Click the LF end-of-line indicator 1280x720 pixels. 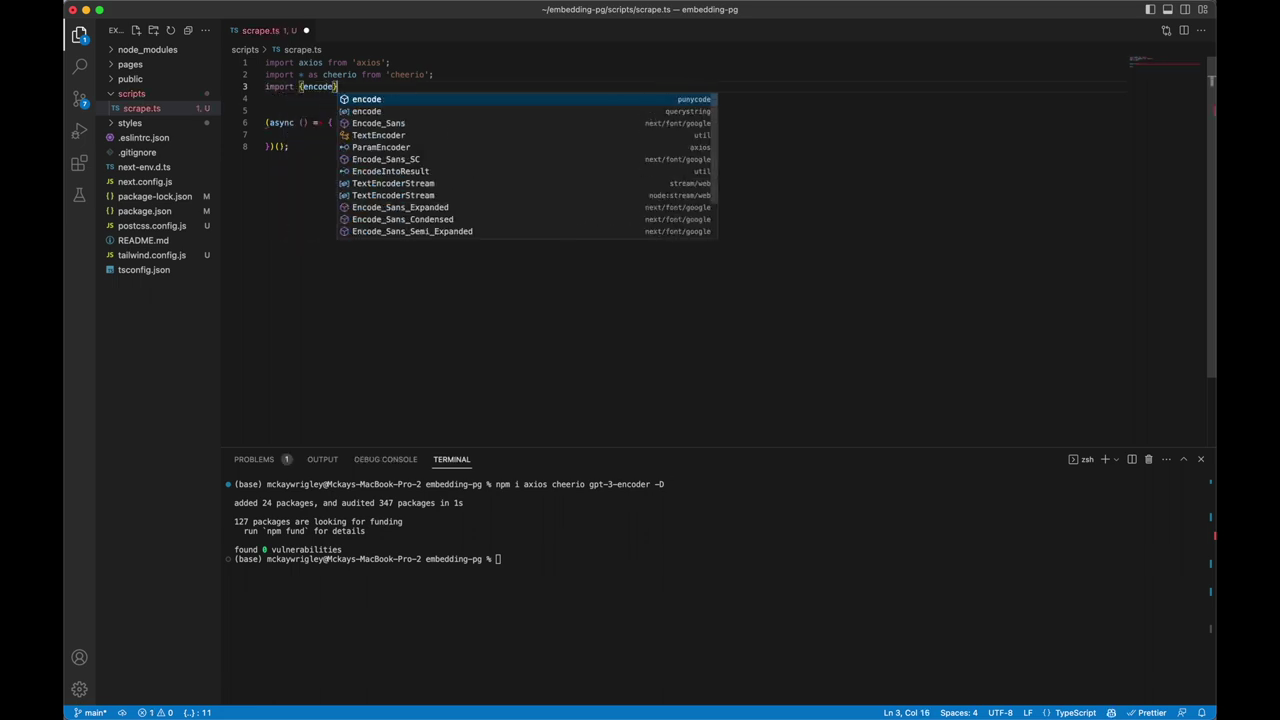1027,713
